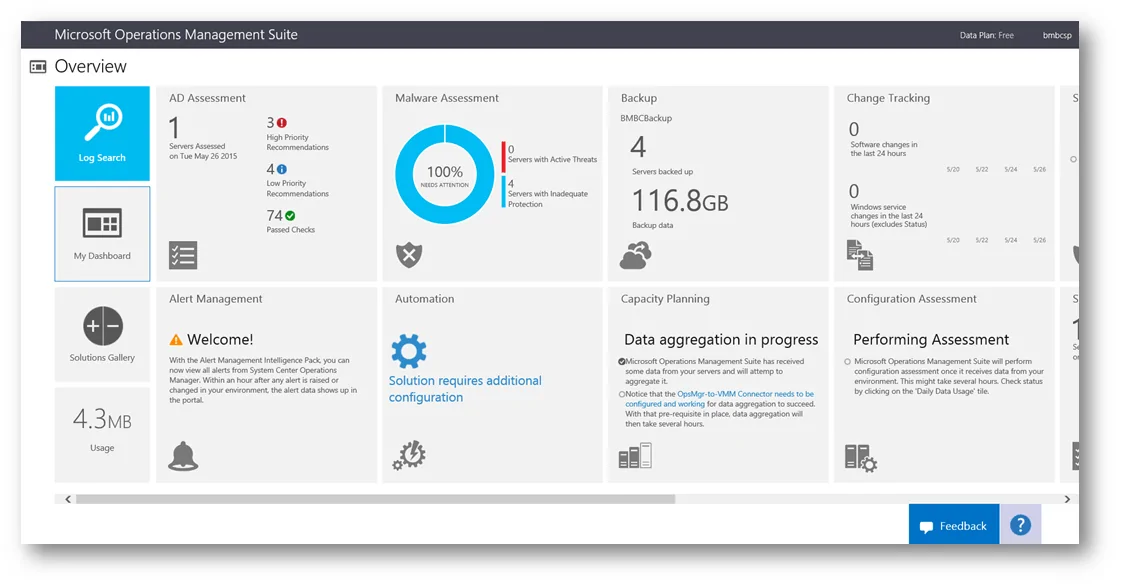1121x586 pixels.
Task: Click the 4 Servers backed up value
Action: pos(638,147)
